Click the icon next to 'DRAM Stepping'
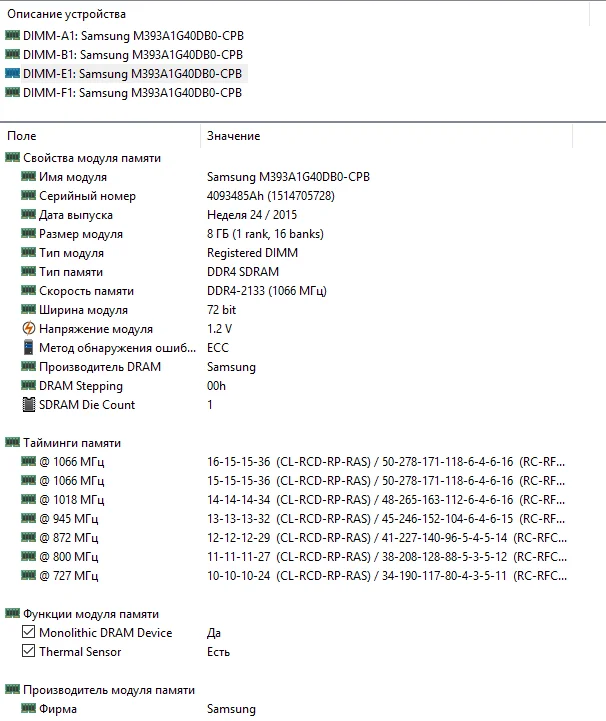 click(29, 385)
